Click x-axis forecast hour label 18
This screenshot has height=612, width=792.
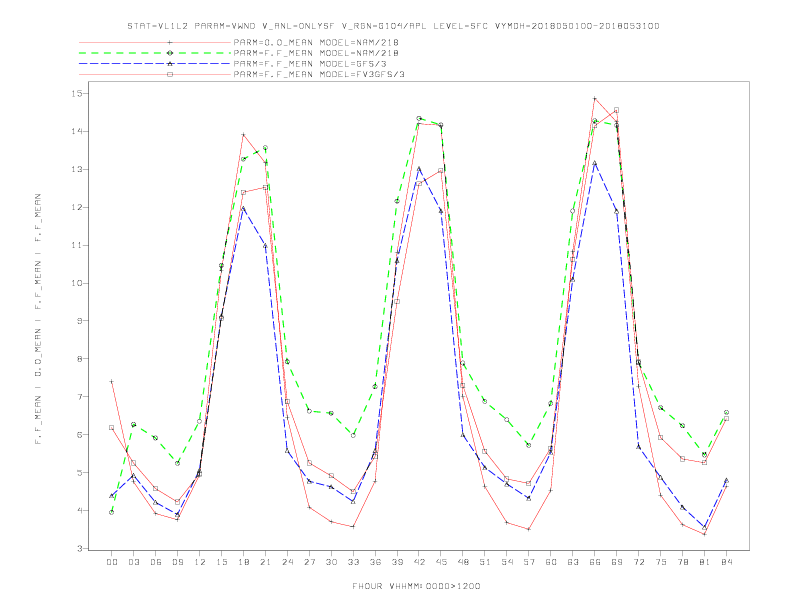tap(243, 562)
